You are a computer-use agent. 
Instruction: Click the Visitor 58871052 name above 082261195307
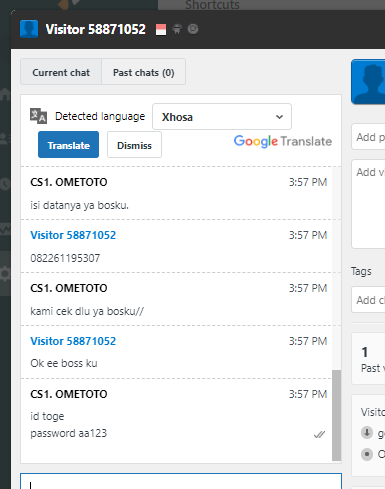tap(73, 235)
